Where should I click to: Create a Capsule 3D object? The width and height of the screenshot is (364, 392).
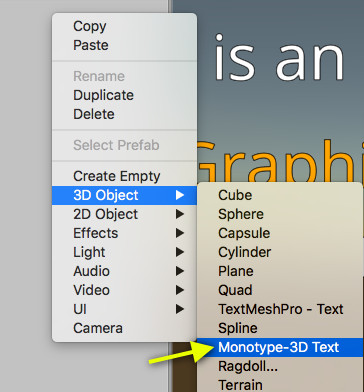pyautogui.click(x=279, y=233)
